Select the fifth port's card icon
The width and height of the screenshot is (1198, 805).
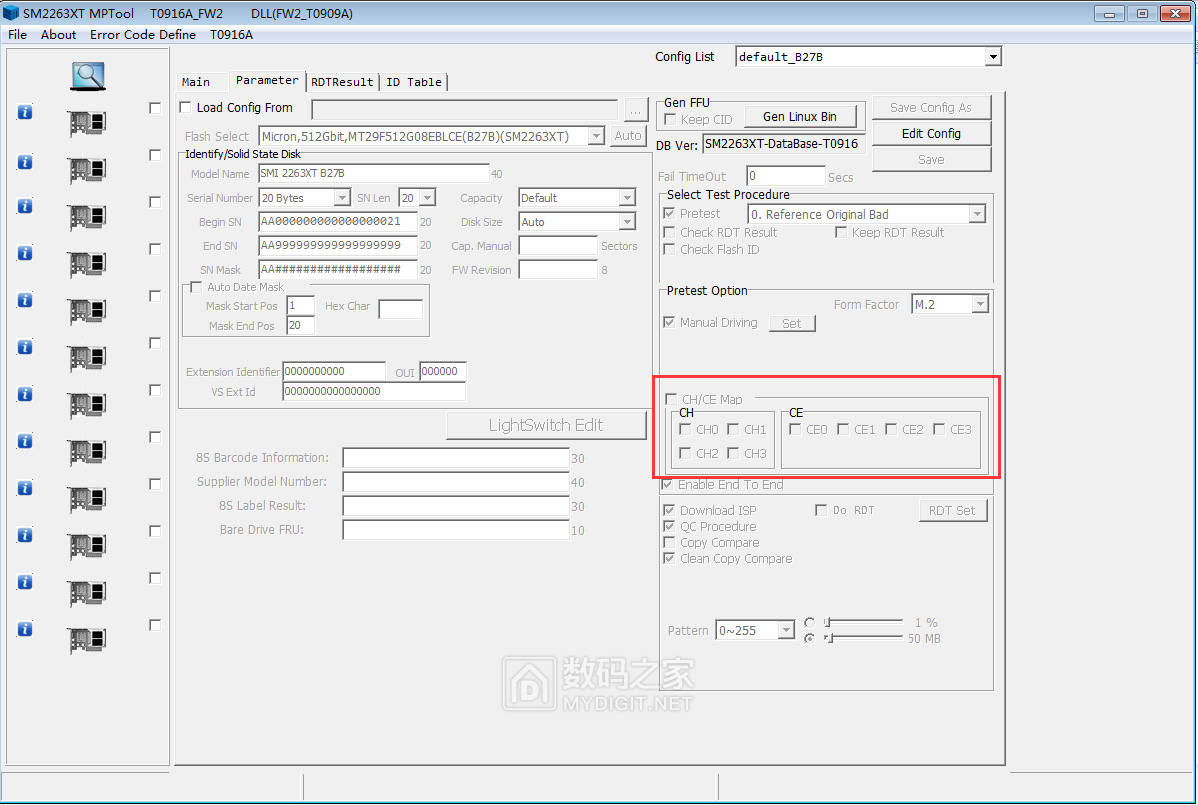(86, 311)
